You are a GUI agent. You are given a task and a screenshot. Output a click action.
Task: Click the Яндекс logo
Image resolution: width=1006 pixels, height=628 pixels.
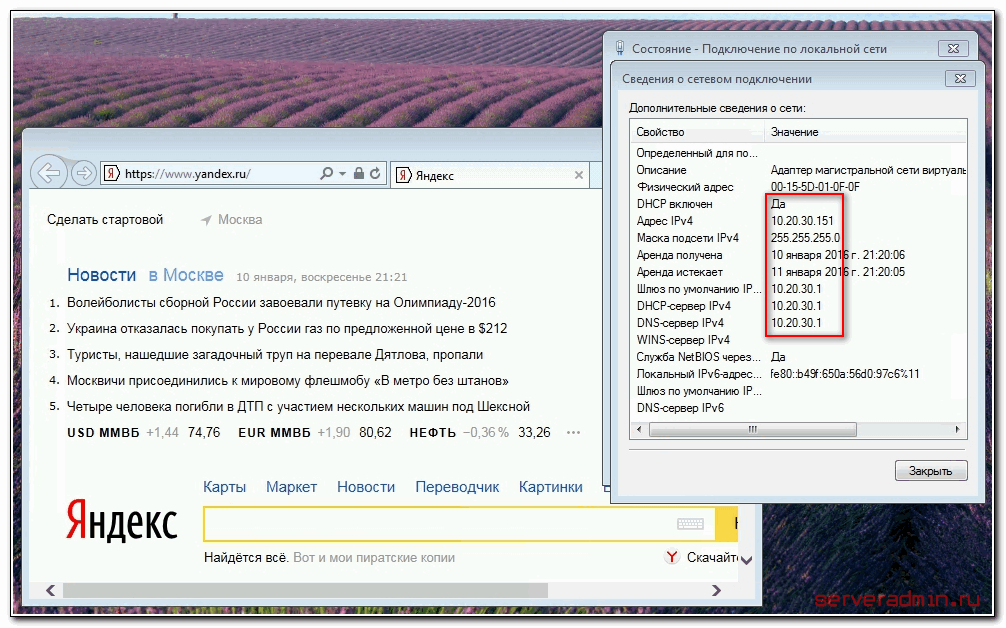coord(122,522)
